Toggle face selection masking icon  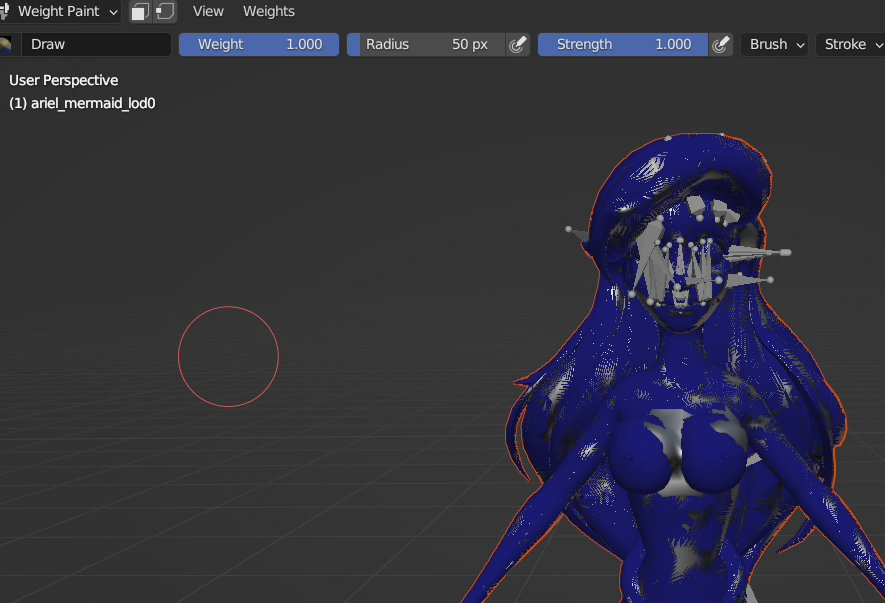coord(141,12)
